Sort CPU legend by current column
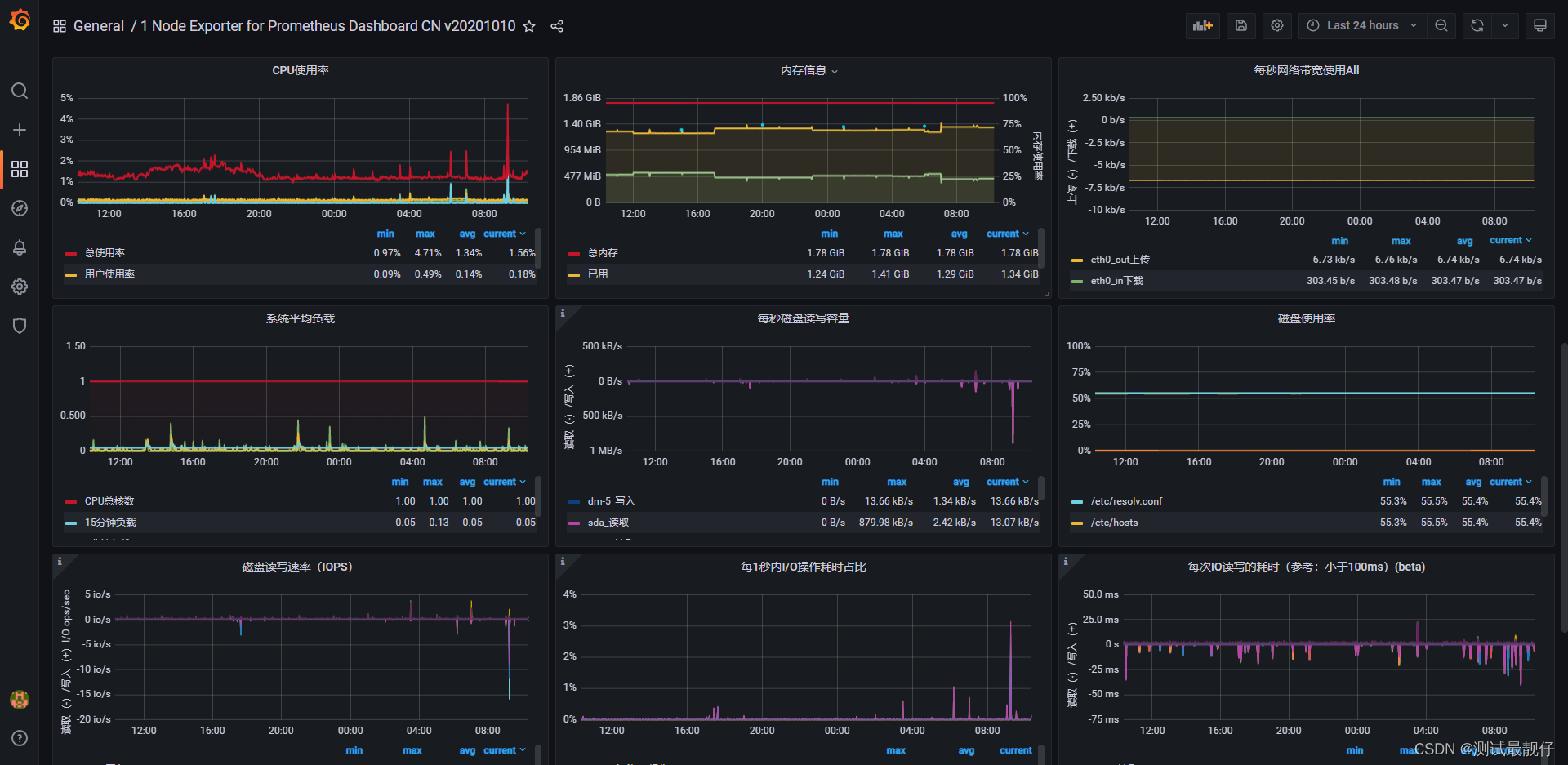 pyautogui.click(x=505, y=234)
